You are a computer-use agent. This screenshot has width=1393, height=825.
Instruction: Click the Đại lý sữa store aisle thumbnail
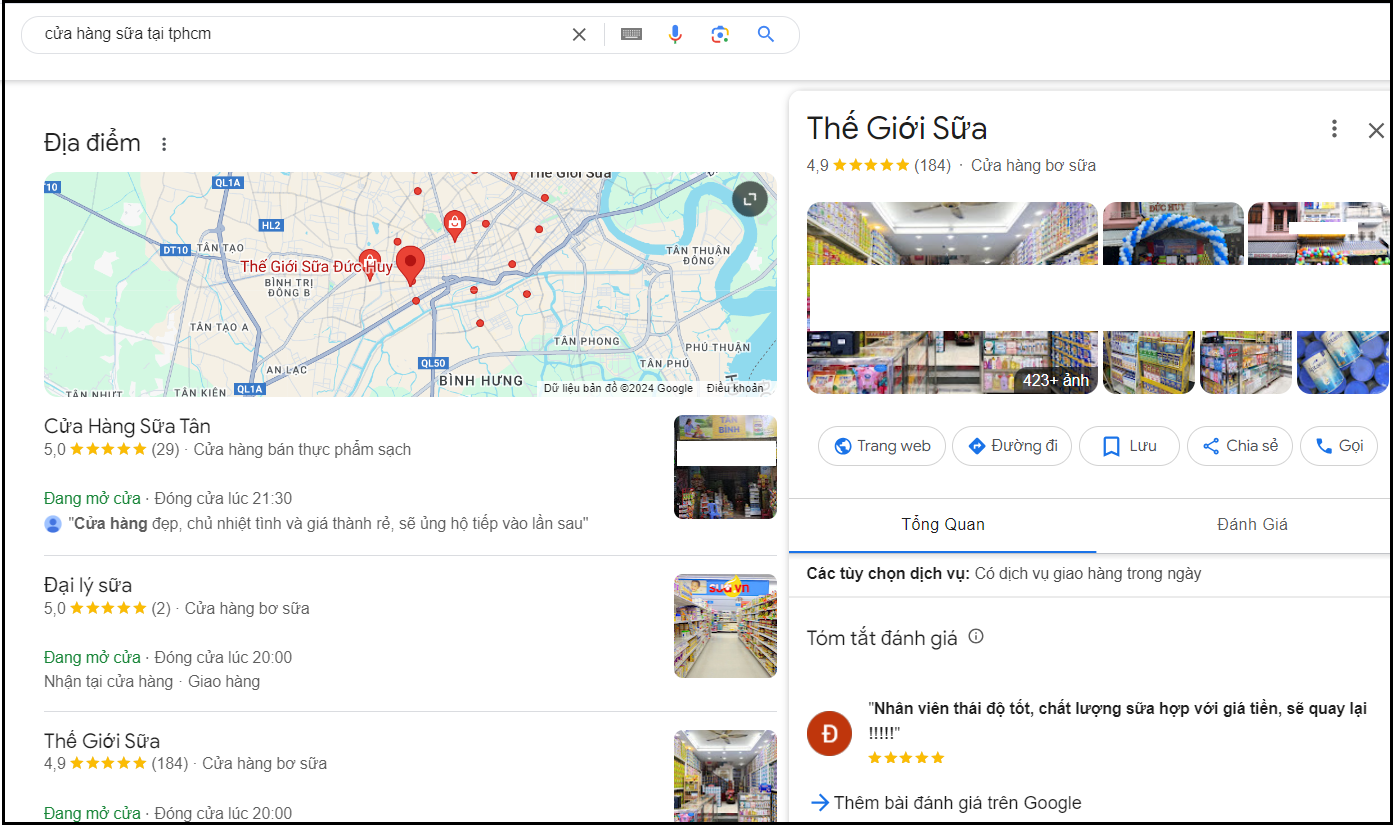pyautogui.click(x=725, y=626)
